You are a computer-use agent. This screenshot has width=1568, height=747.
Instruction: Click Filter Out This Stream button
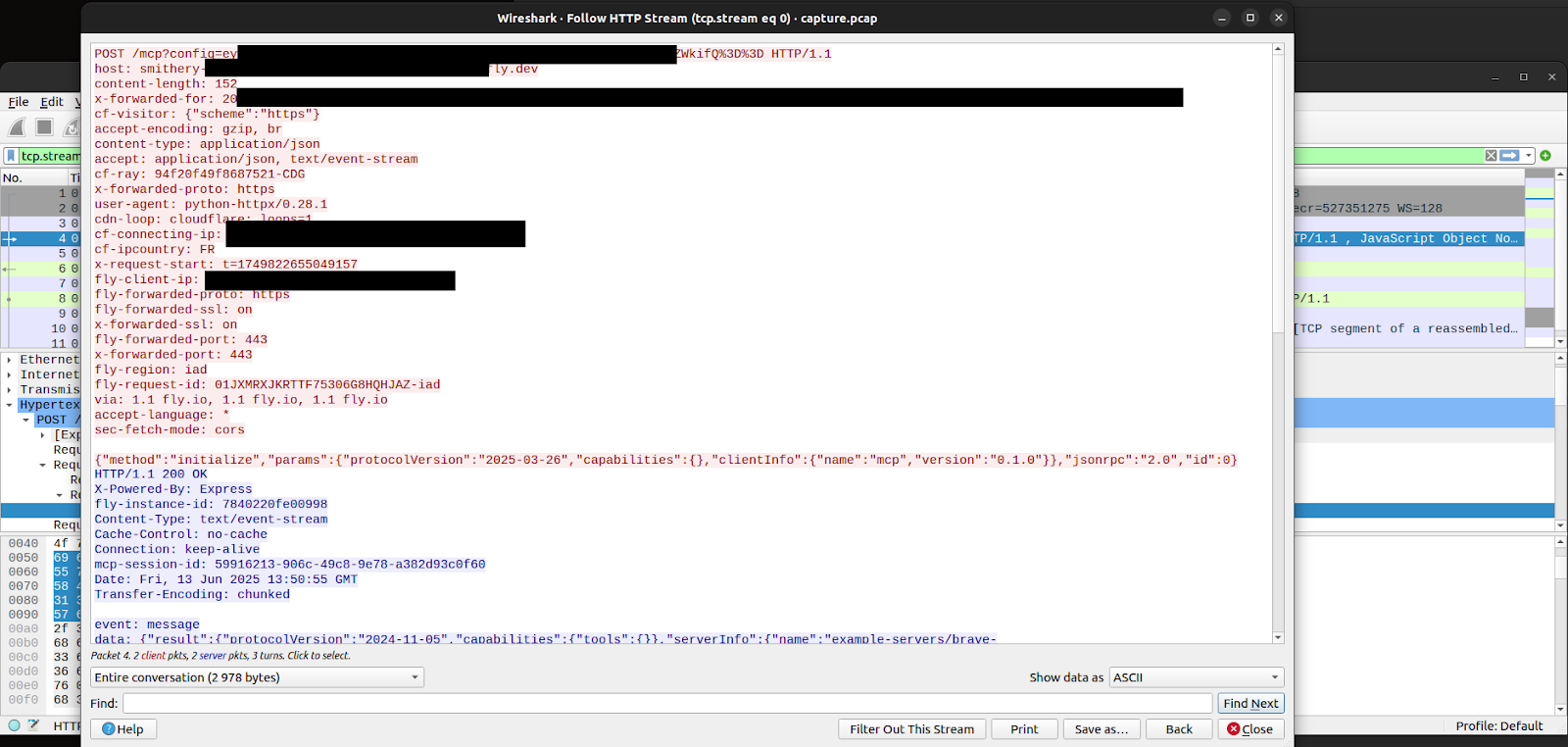pyautogui.click(x=911, y=729)
